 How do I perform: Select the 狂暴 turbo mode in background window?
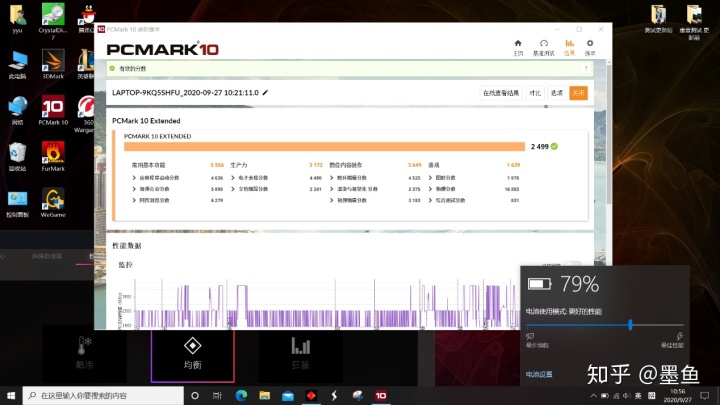pos(301,355)
